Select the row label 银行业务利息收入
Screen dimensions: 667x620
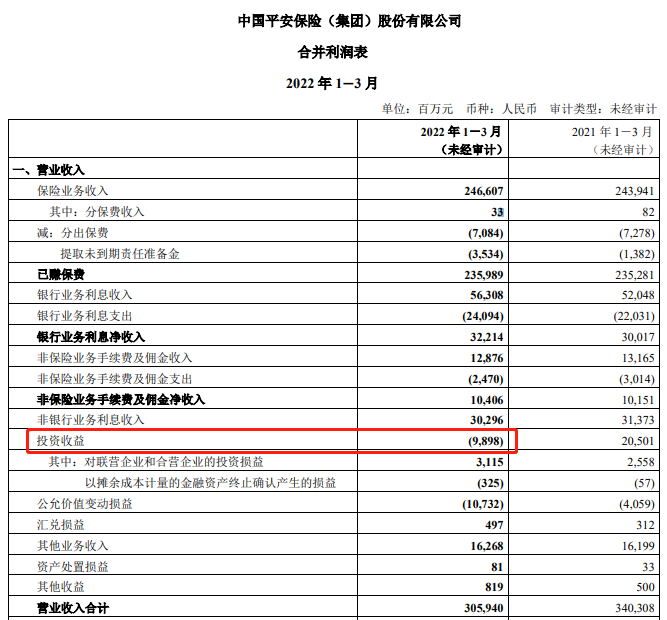pyautogui.click(x=85, y=295)
